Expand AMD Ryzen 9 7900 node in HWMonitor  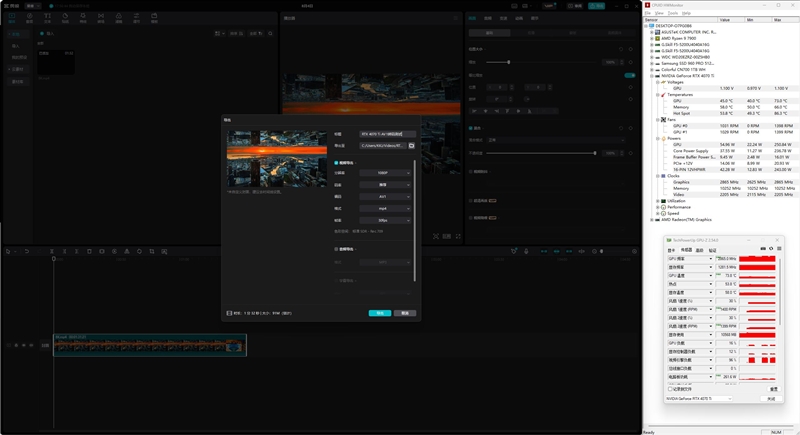pos(652,38)
